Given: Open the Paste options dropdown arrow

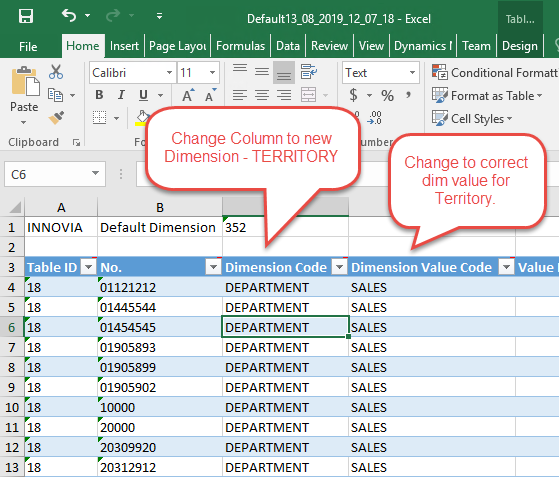Looking at the screenshot, I should tap(24, 122).
